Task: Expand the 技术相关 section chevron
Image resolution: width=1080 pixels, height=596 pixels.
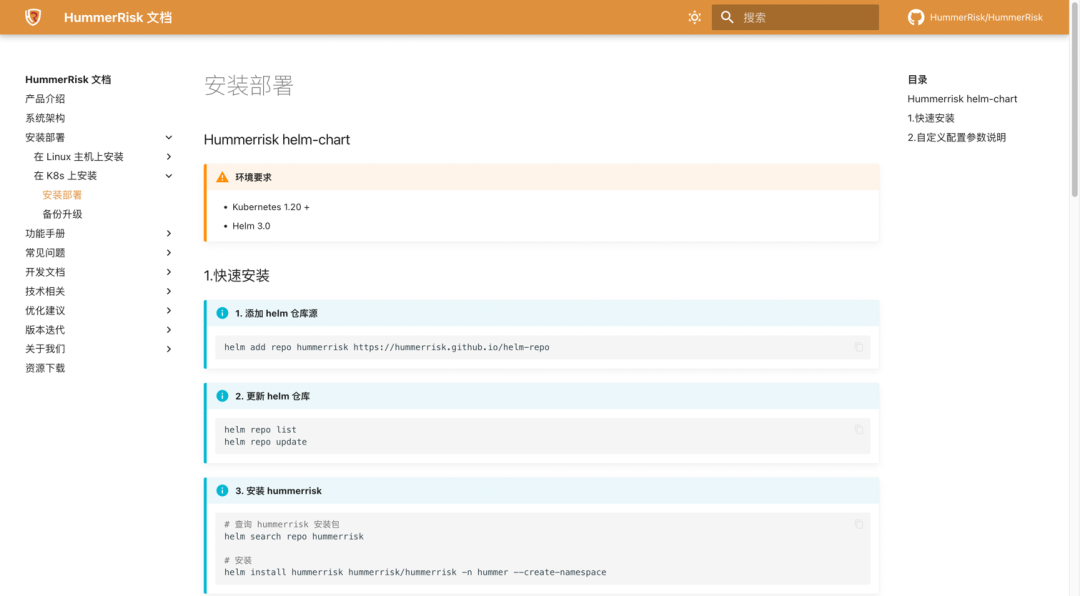Action: click(x=169, y=291)
